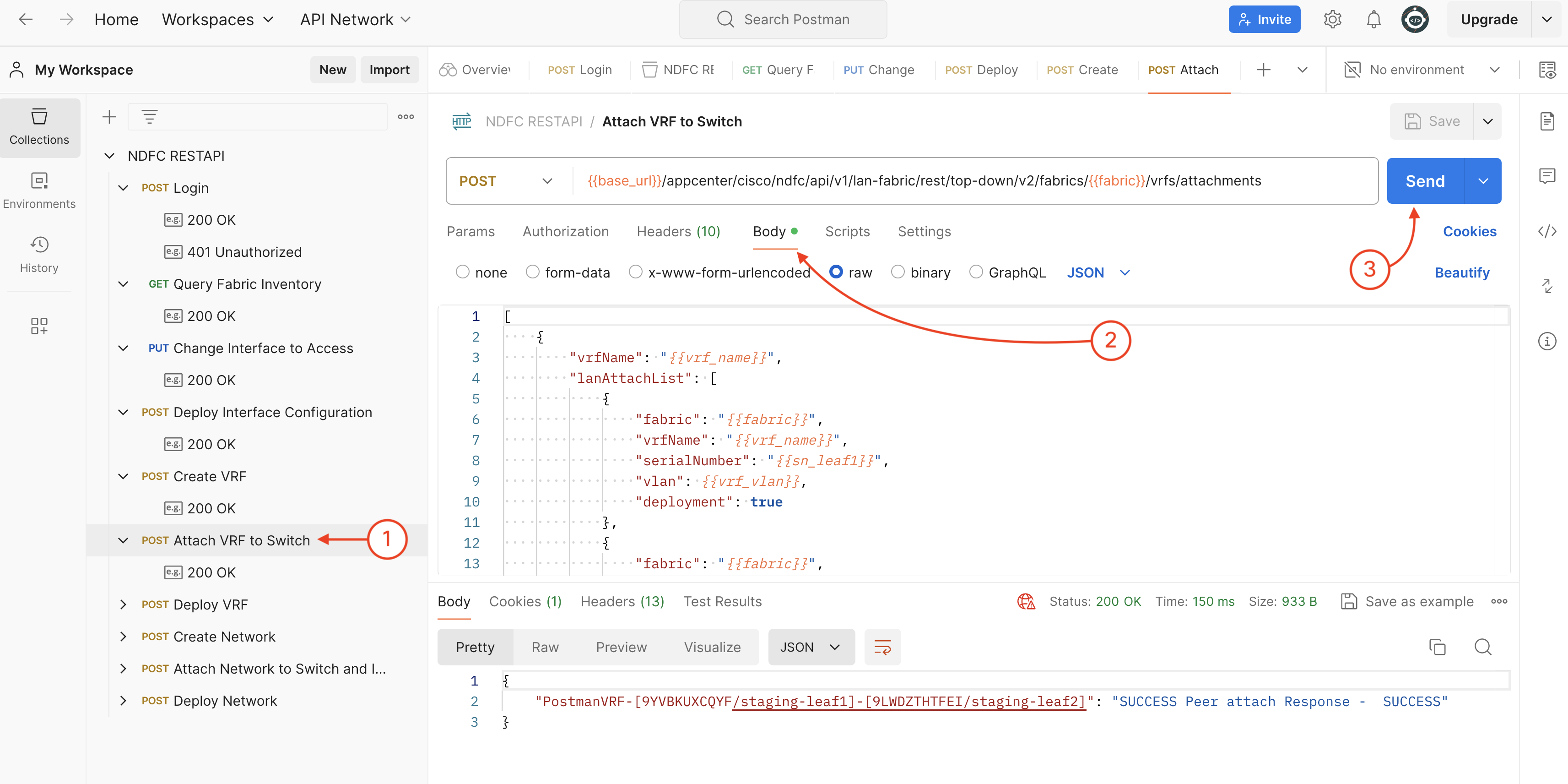Select the raw body type radio

[836, 272]
